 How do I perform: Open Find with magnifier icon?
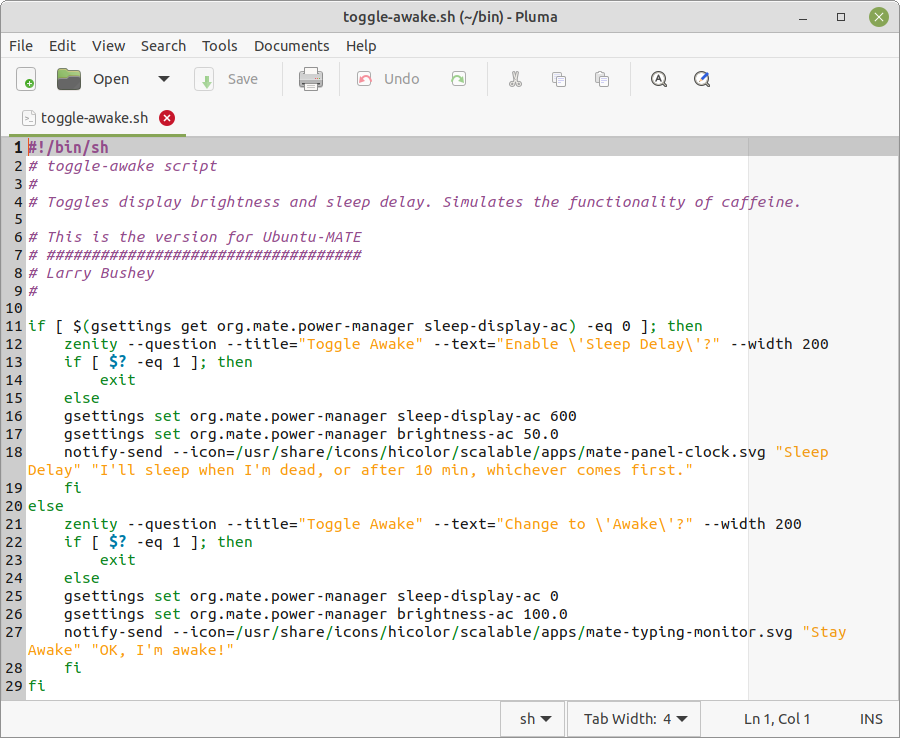659,79
